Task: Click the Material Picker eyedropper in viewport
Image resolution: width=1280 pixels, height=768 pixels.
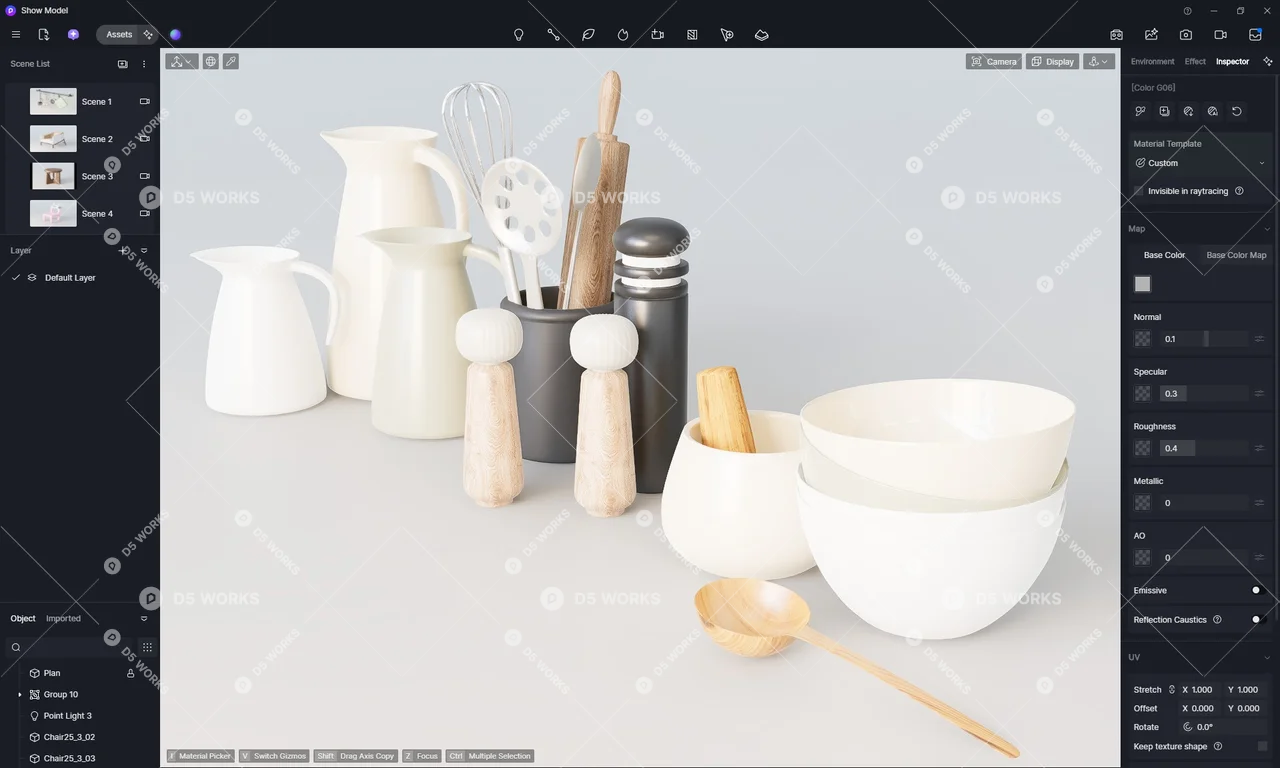Action: pos(231,62)
